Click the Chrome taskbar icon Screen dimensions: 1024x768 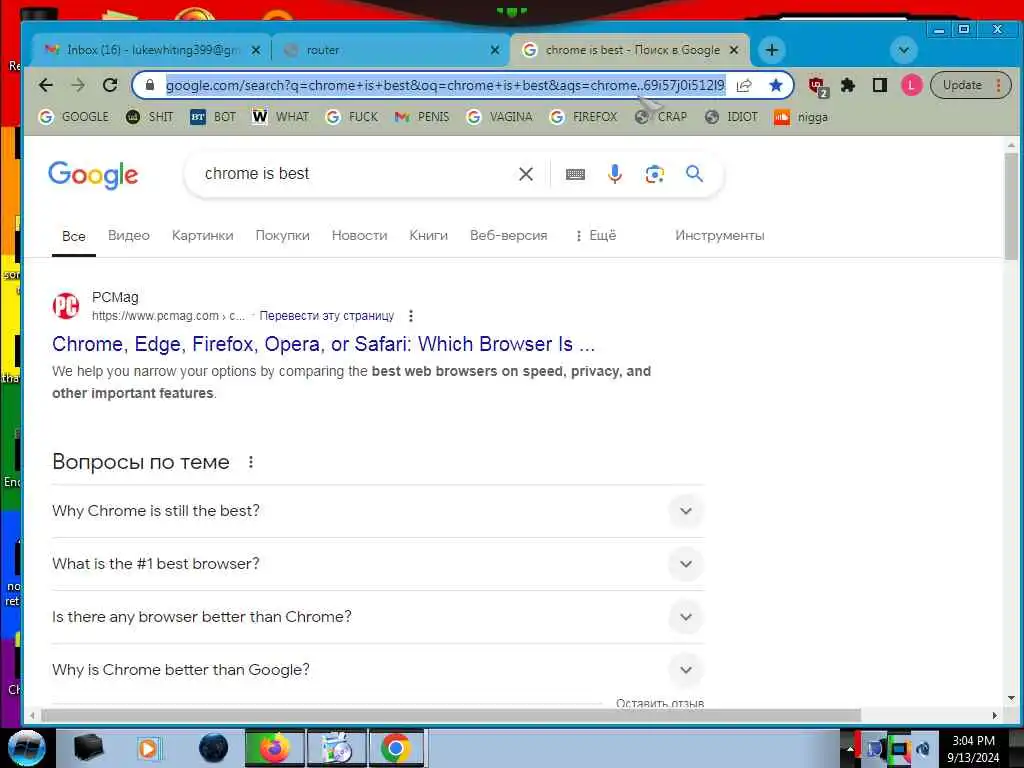396,748
